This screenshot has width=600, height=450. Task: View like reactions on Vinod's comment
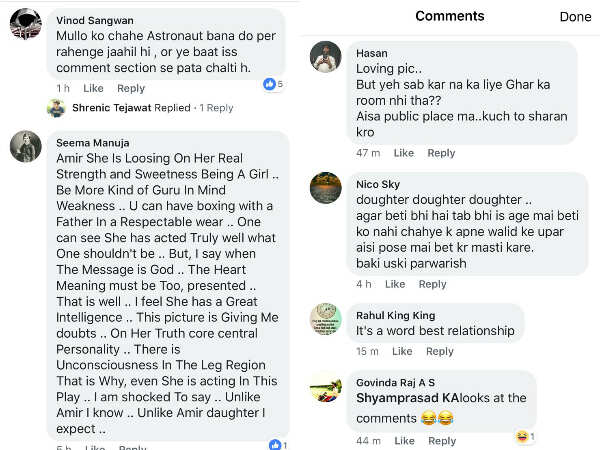click(x=273, y=84)
